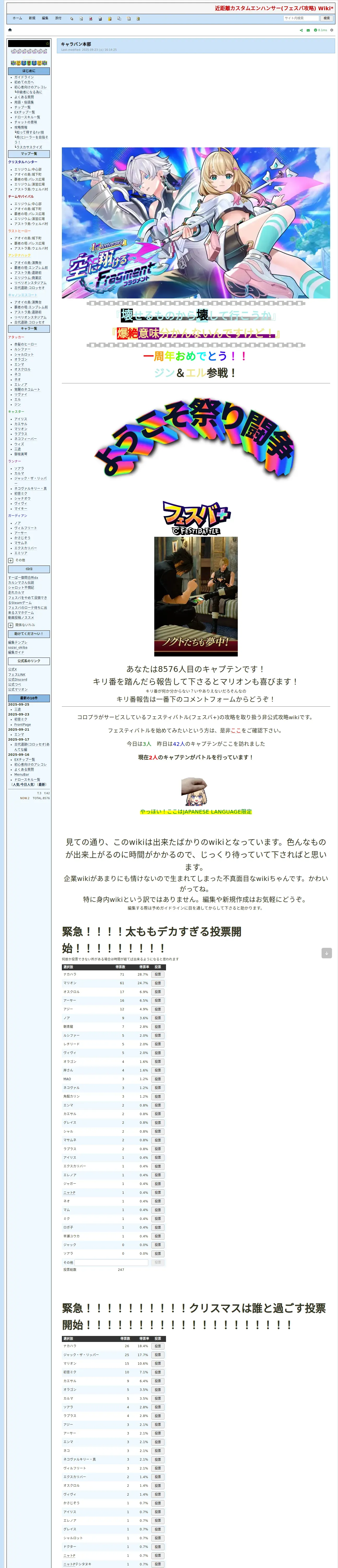Open the チップ一覧 sidebar link
The width and height of the screenshot is (338, 1568).
(22, 107)
